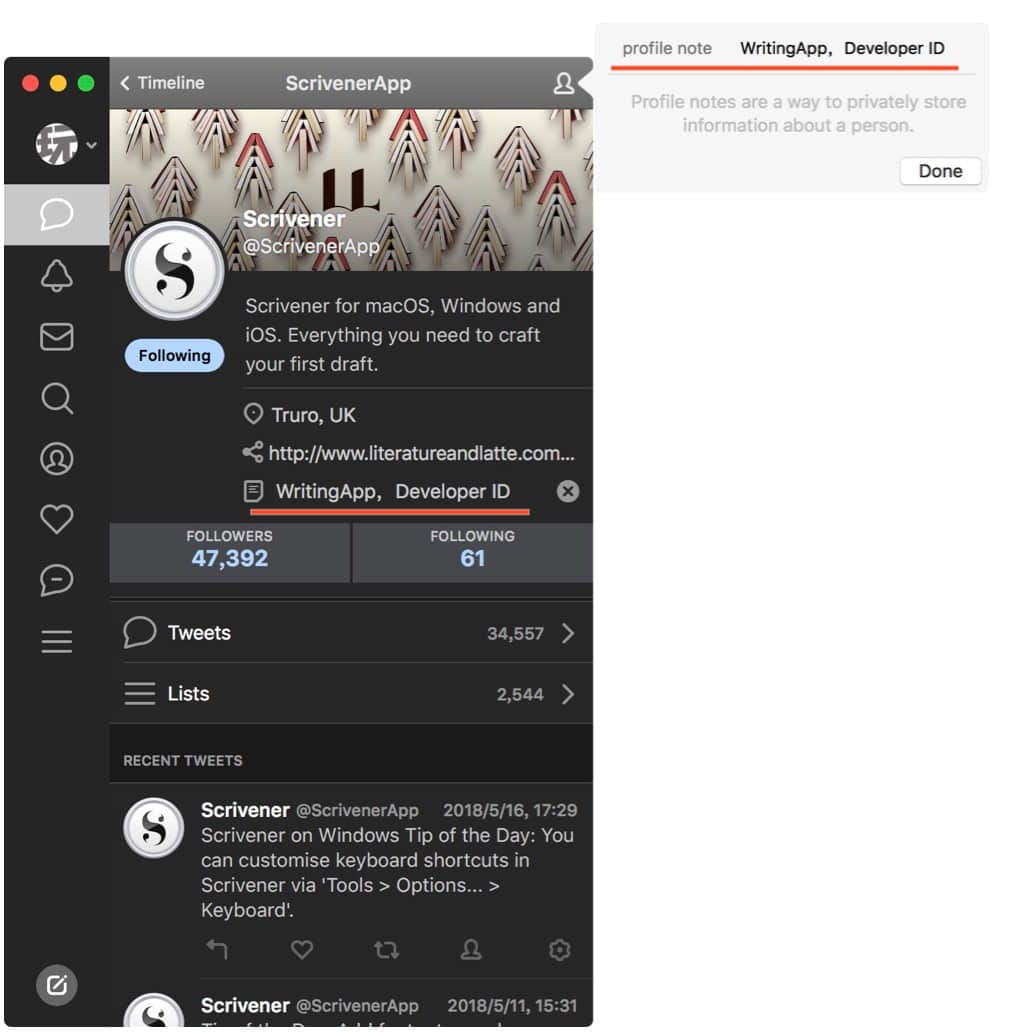Open user icon on Windows Tip tweet

[471, 949]
